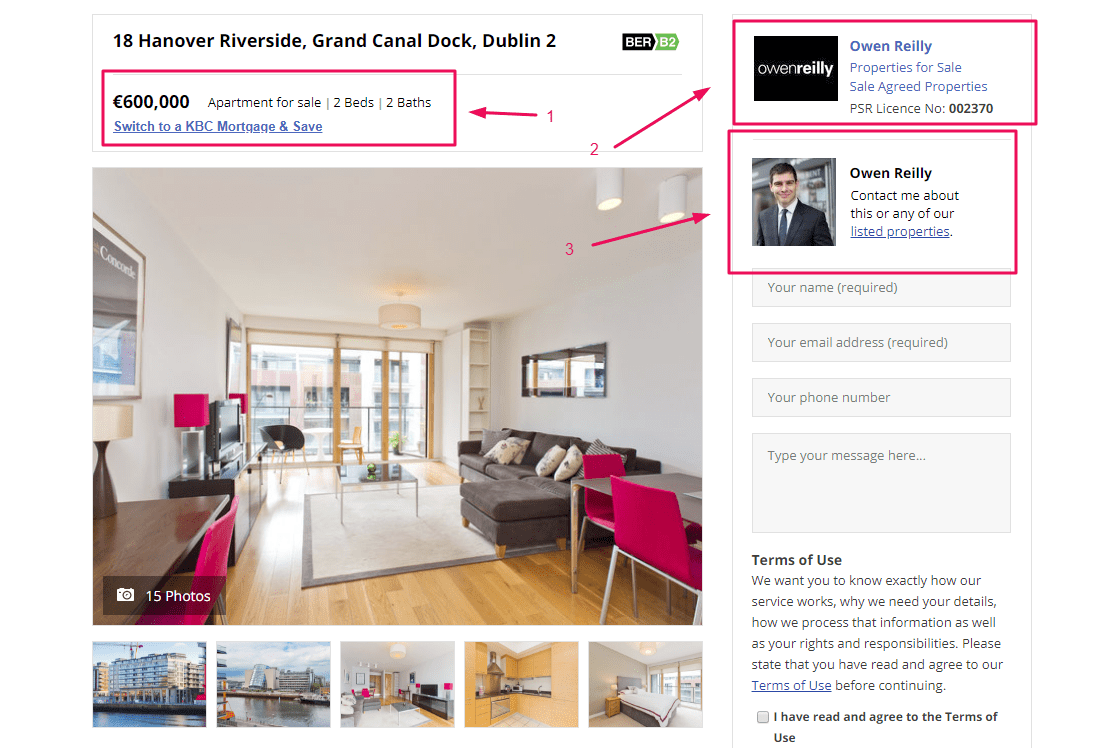Image resolution: width=1114 pixels, height=748 pixels.
Task: Click the Type your message text area
Action: (881, 483)
